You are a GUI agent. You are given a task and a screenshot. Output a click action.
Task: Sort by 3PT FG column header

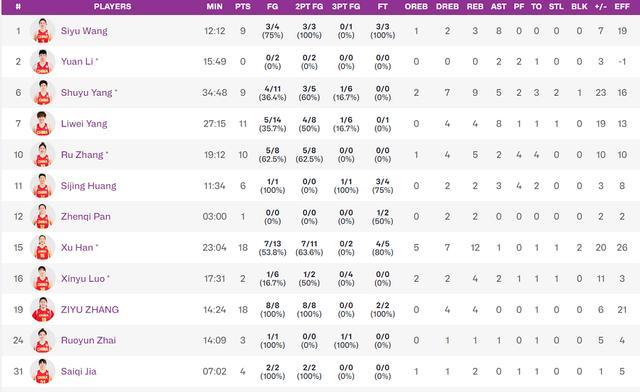pos(346,7)
